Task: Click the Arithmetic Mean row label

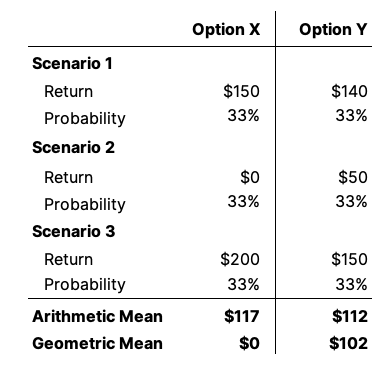Action: click(x=97, y=316)
